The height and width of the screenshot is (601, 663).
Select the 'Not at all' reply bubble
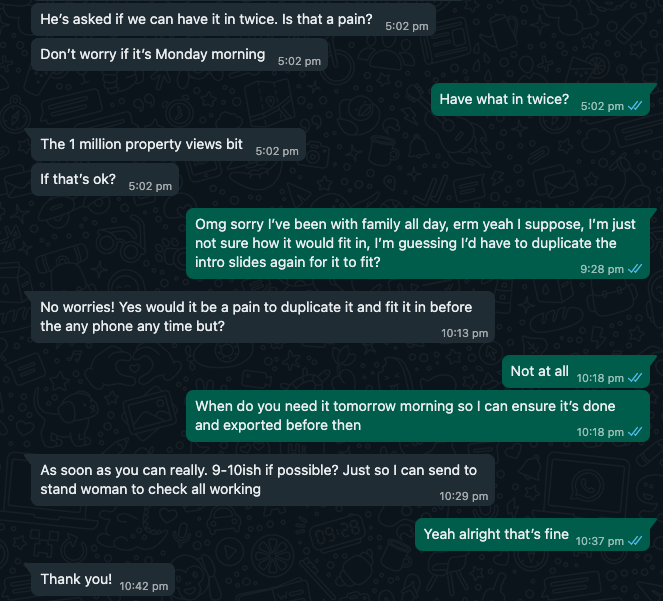tap(576, 372)
